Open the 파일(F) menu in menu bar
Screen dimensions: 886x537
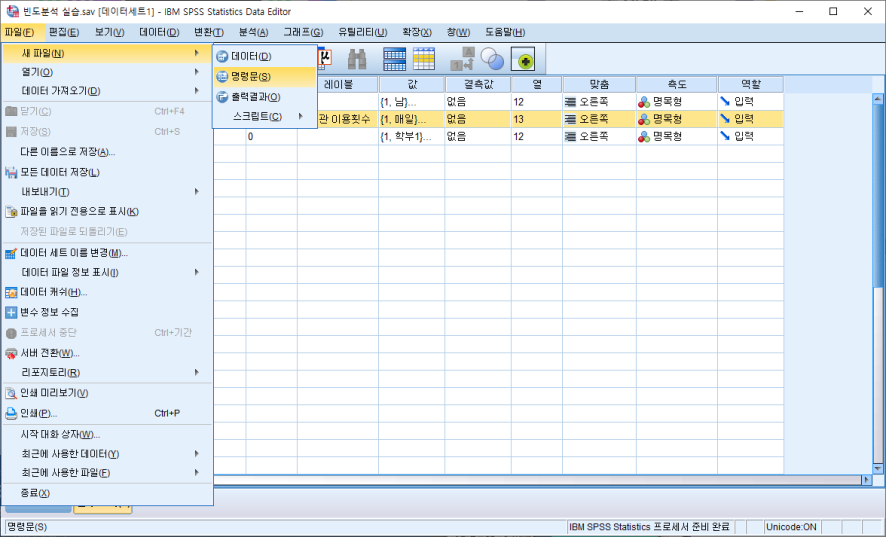(x=19, y=32)
